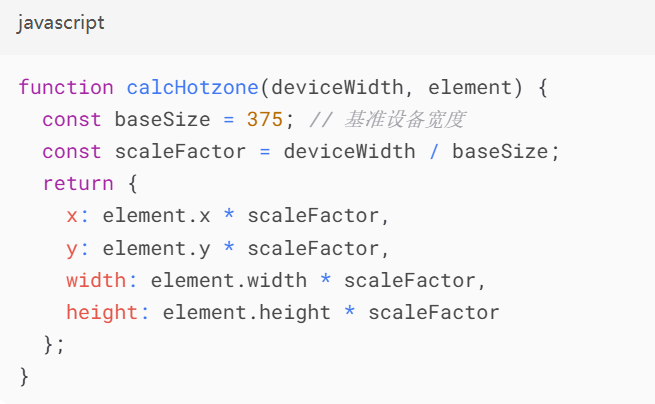The image size is (655, 404).
Task: Click element.height in the code
Action: (247, 313)
